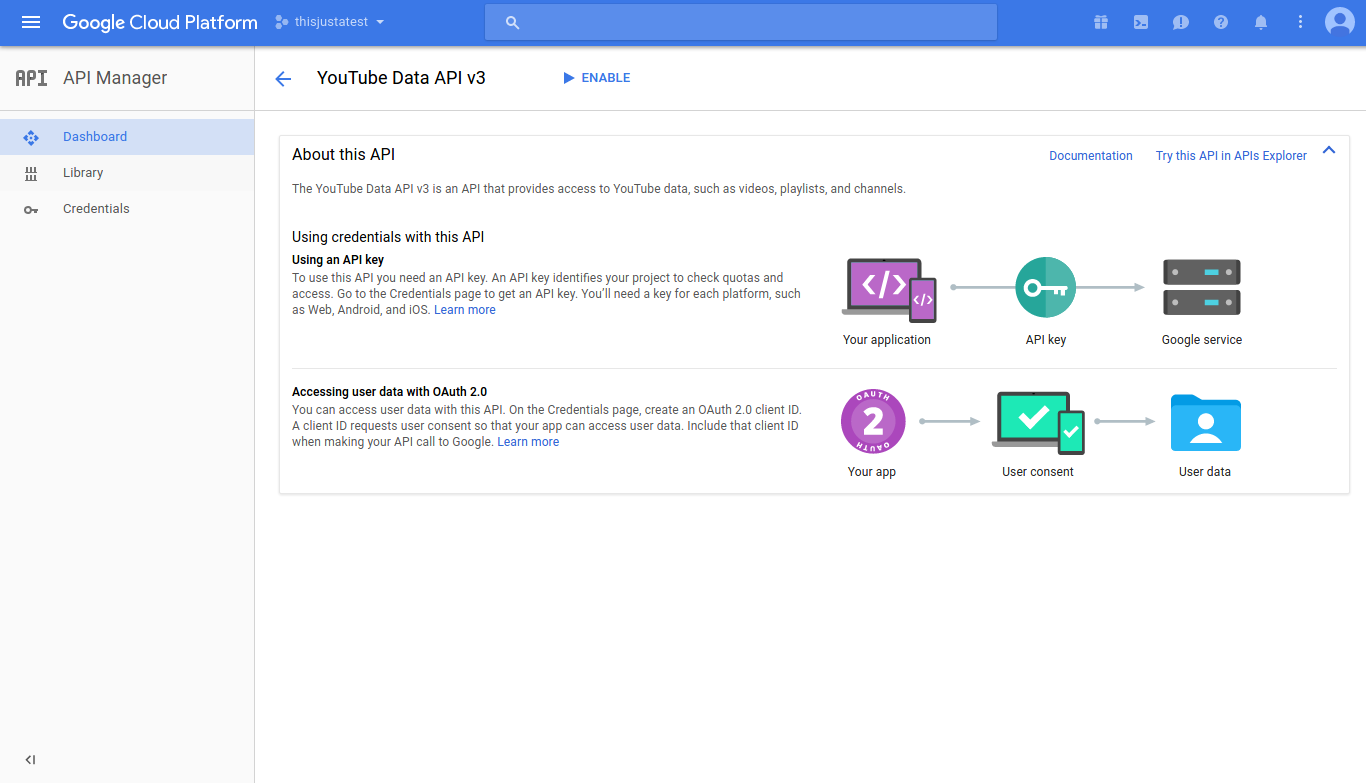Open Try this API in APIs Explorer

[1231, 156]
